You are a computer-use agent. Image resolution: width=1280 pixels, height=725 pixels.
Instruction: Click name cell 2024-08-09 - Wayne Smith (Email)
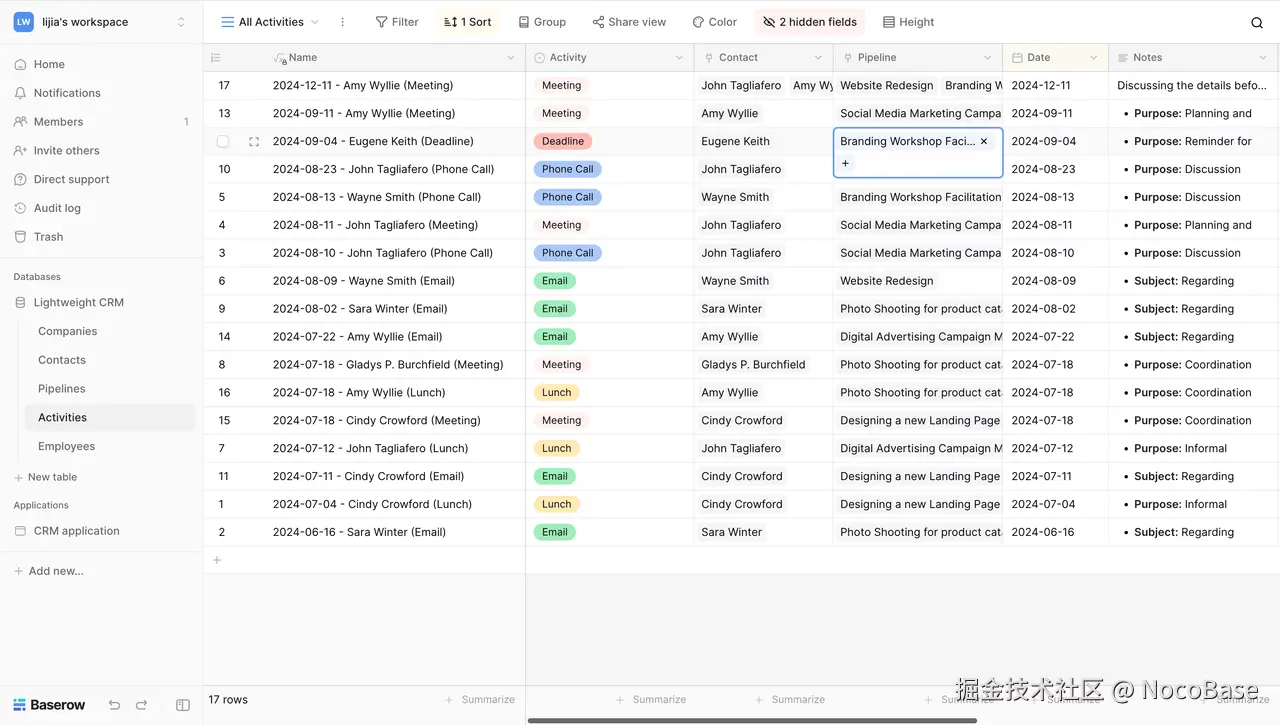[x=364, y=281]
